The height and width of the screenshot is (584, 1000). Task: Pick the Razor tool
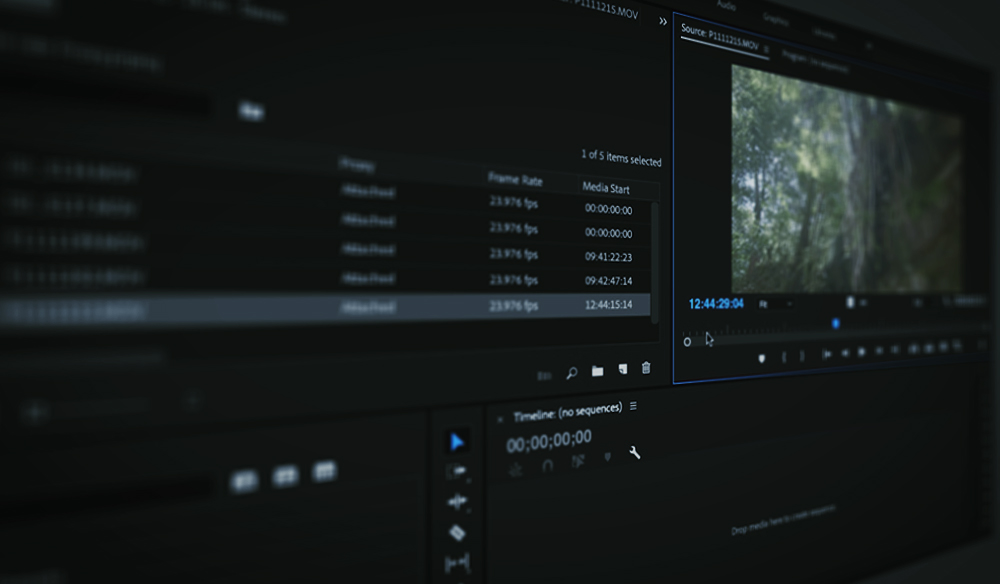457,532
